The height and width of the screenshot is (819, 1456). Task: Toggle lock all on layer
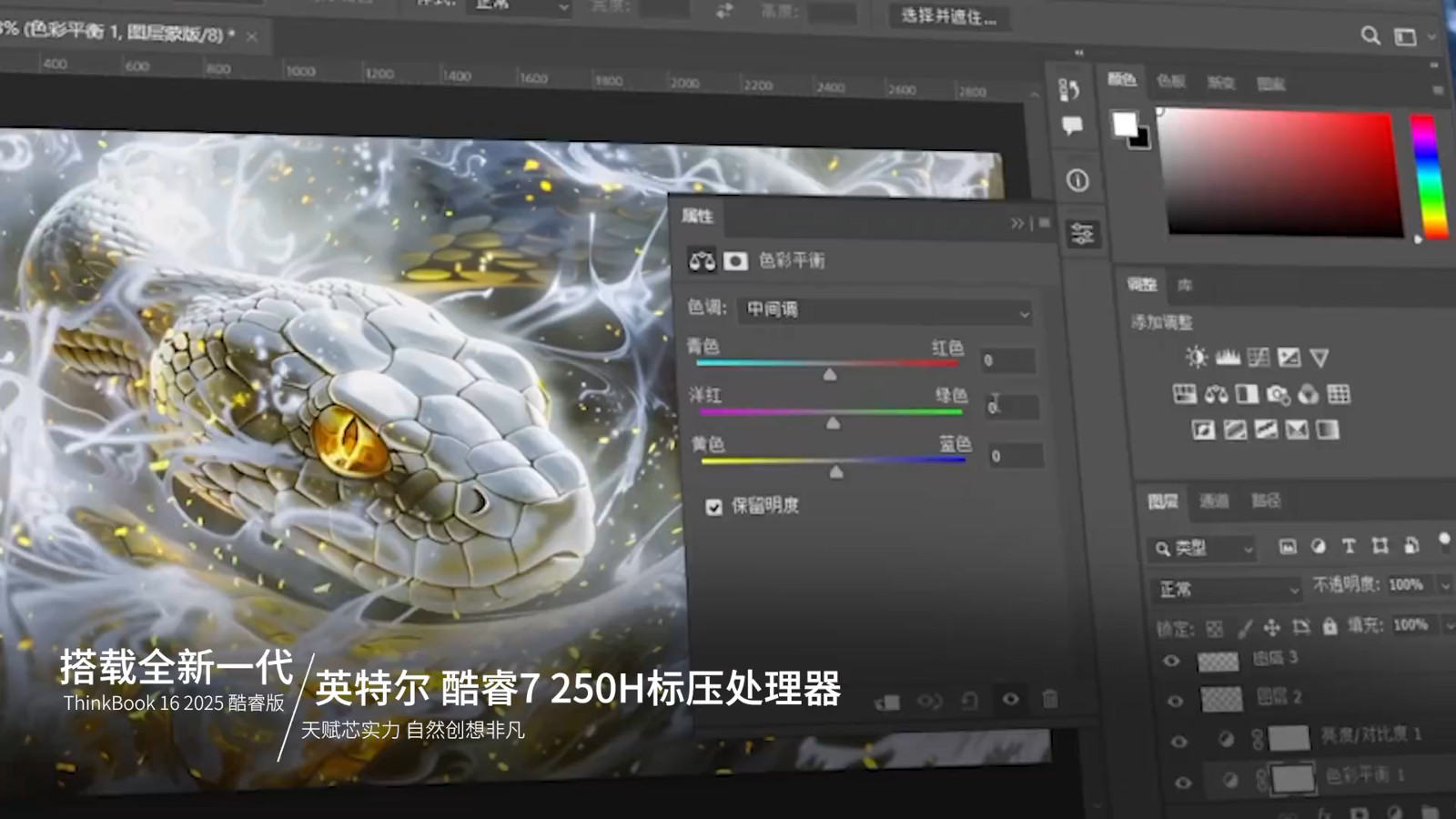pyautogui.click(x=1330, y=626)
